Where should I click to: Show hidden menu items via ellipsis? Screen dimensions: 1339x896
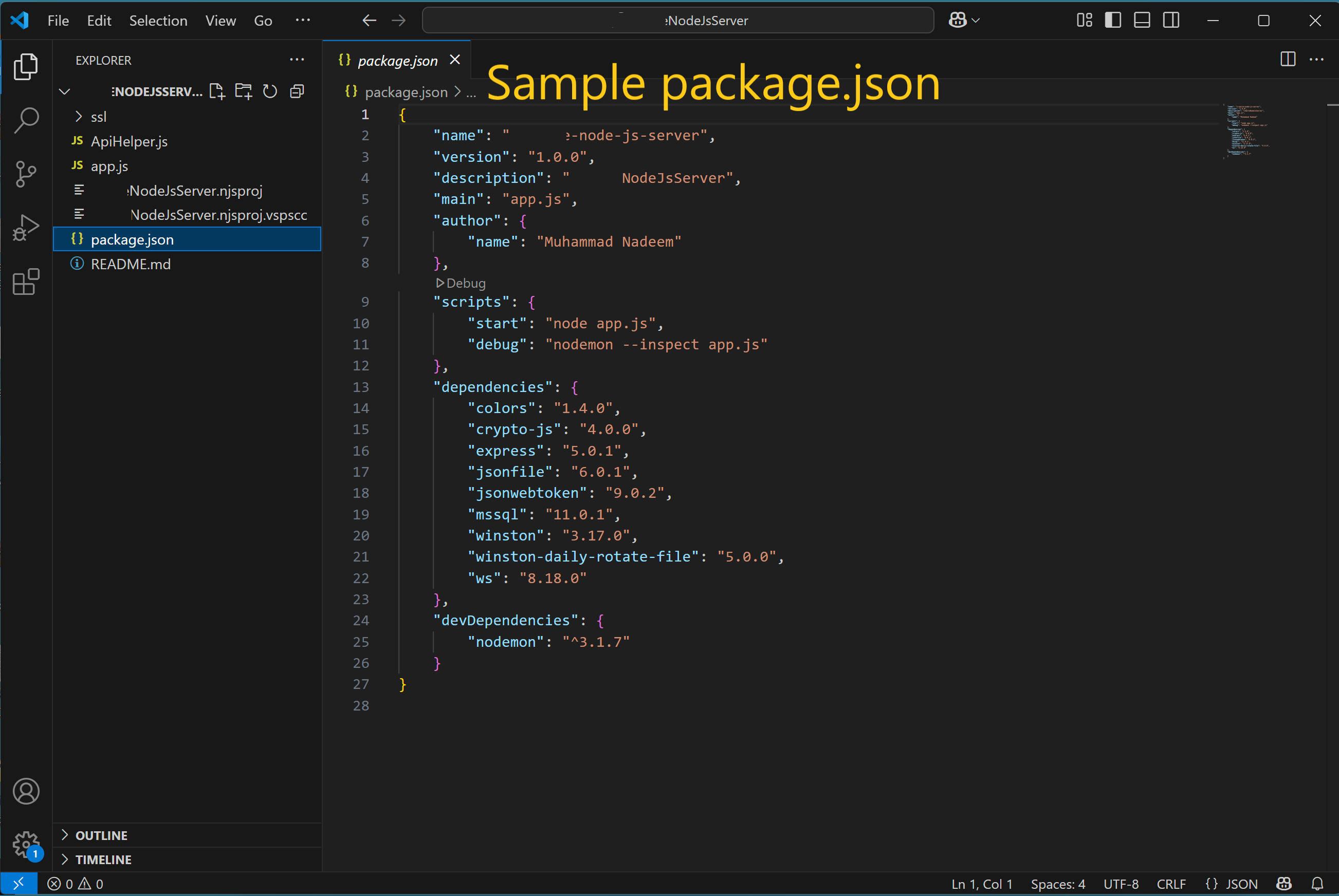click(x=303, y=21)
